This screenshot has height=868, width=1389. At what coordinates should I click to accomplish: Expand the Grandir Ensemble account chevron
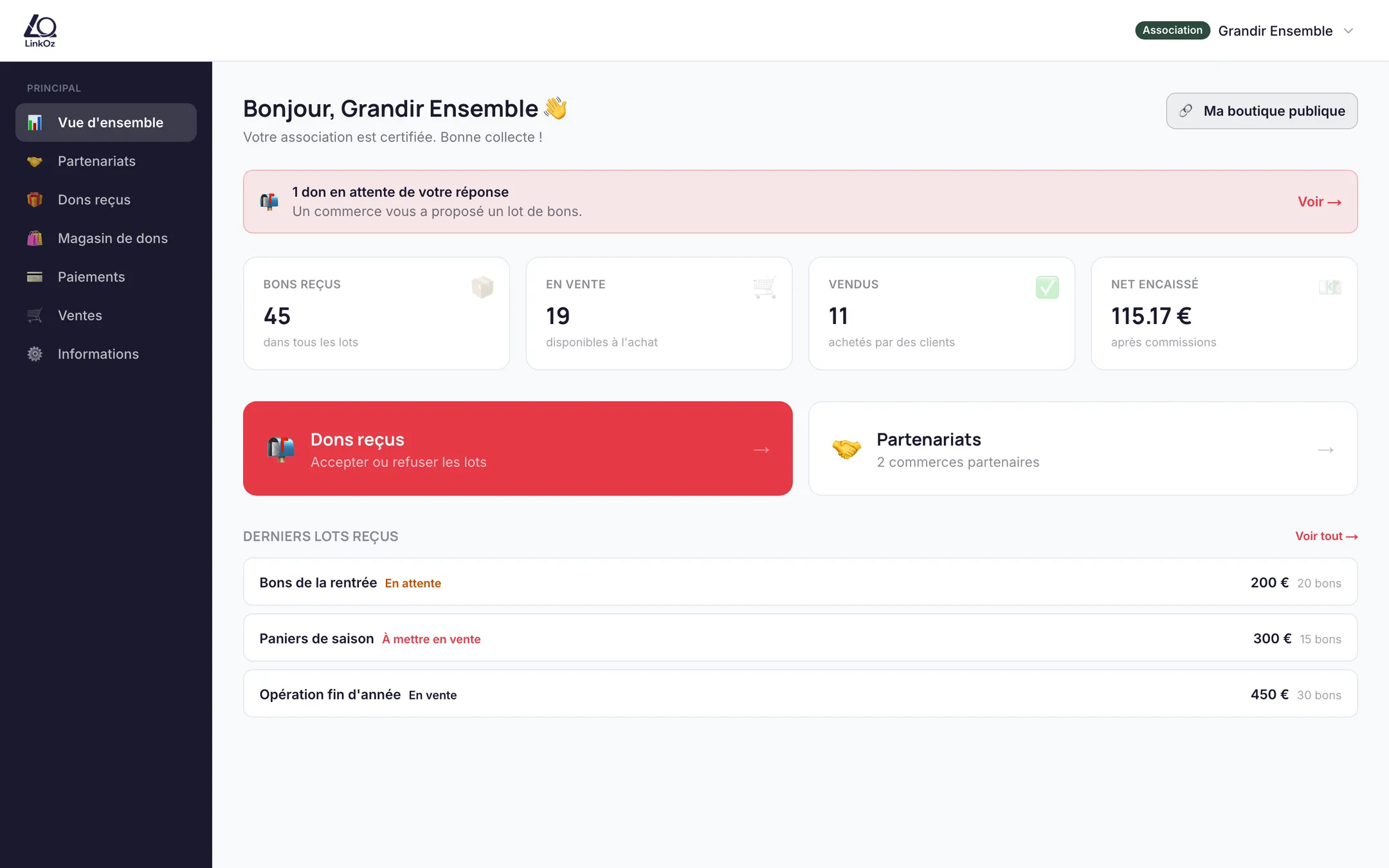point(1349,31)
